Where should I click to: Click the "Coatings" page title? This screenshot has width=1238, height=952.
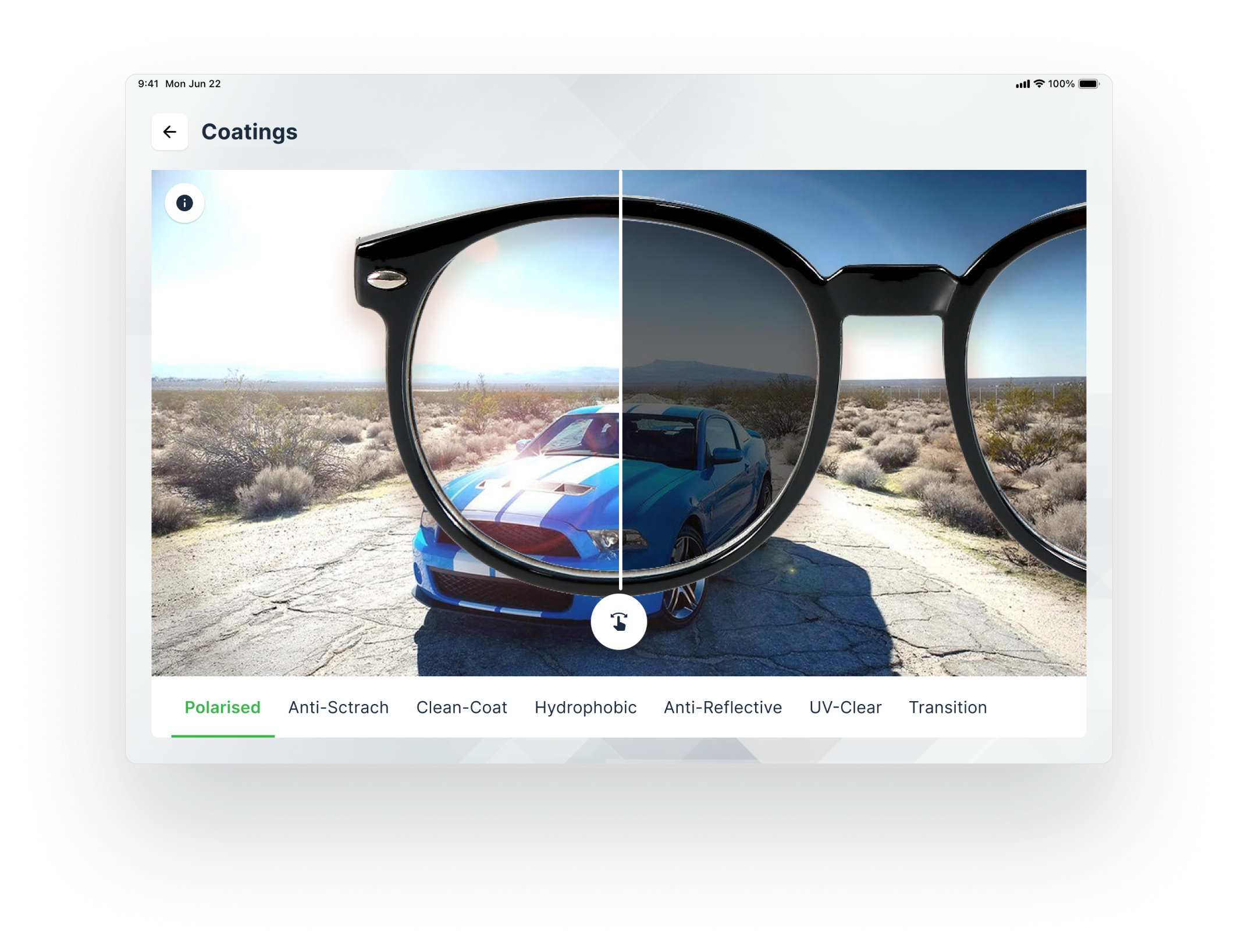tap(249, 132)
